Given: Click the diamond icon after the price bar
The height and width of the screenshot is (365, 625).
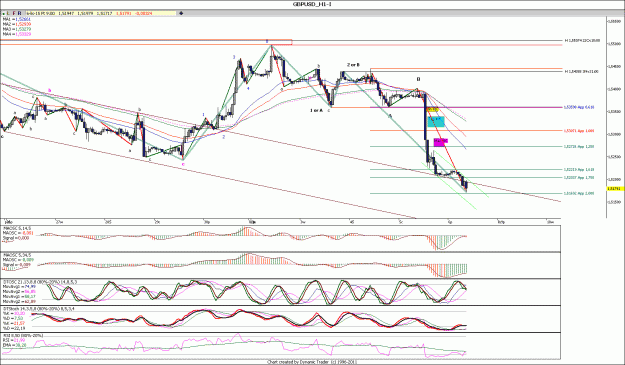Looking at the screenshot, I should click(x=181, y=13).
